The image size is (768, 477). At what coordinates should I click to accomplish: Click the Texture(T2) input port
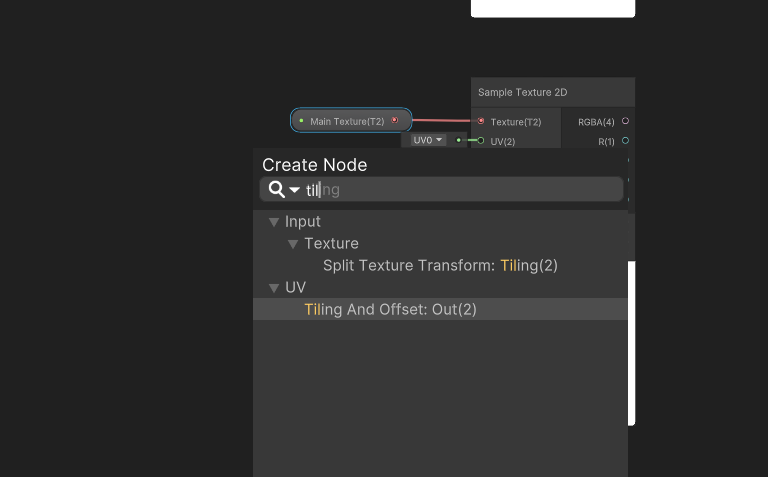point(481,121)
